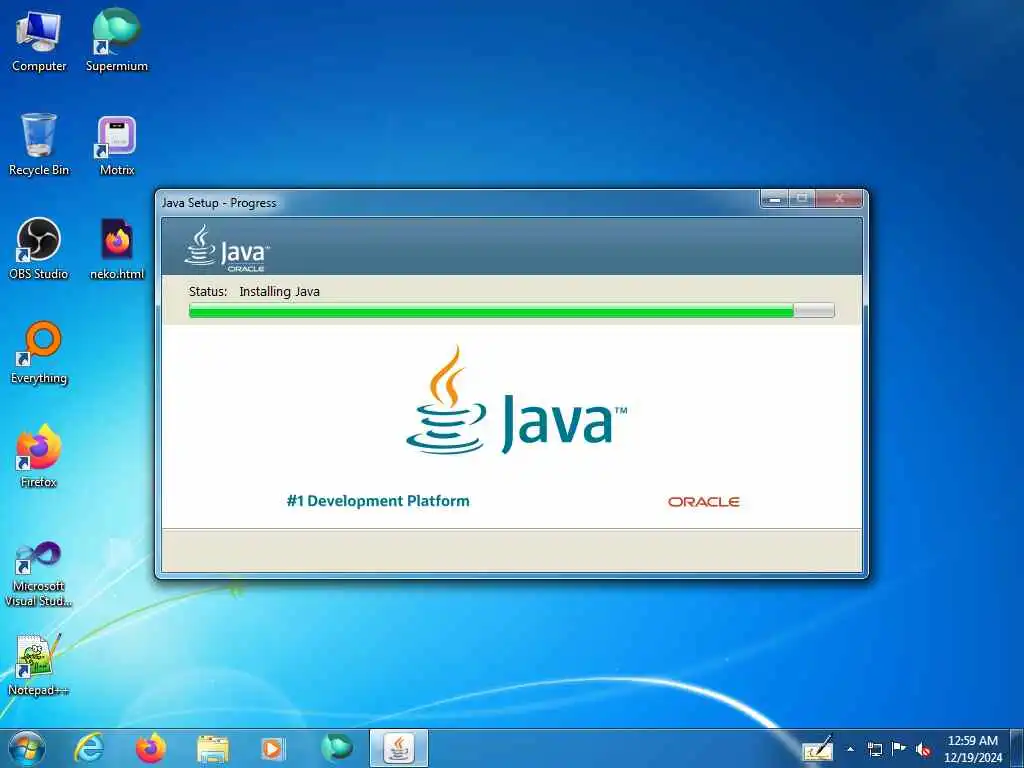Select the Supermium desktop shortcut

coord(117,40)
